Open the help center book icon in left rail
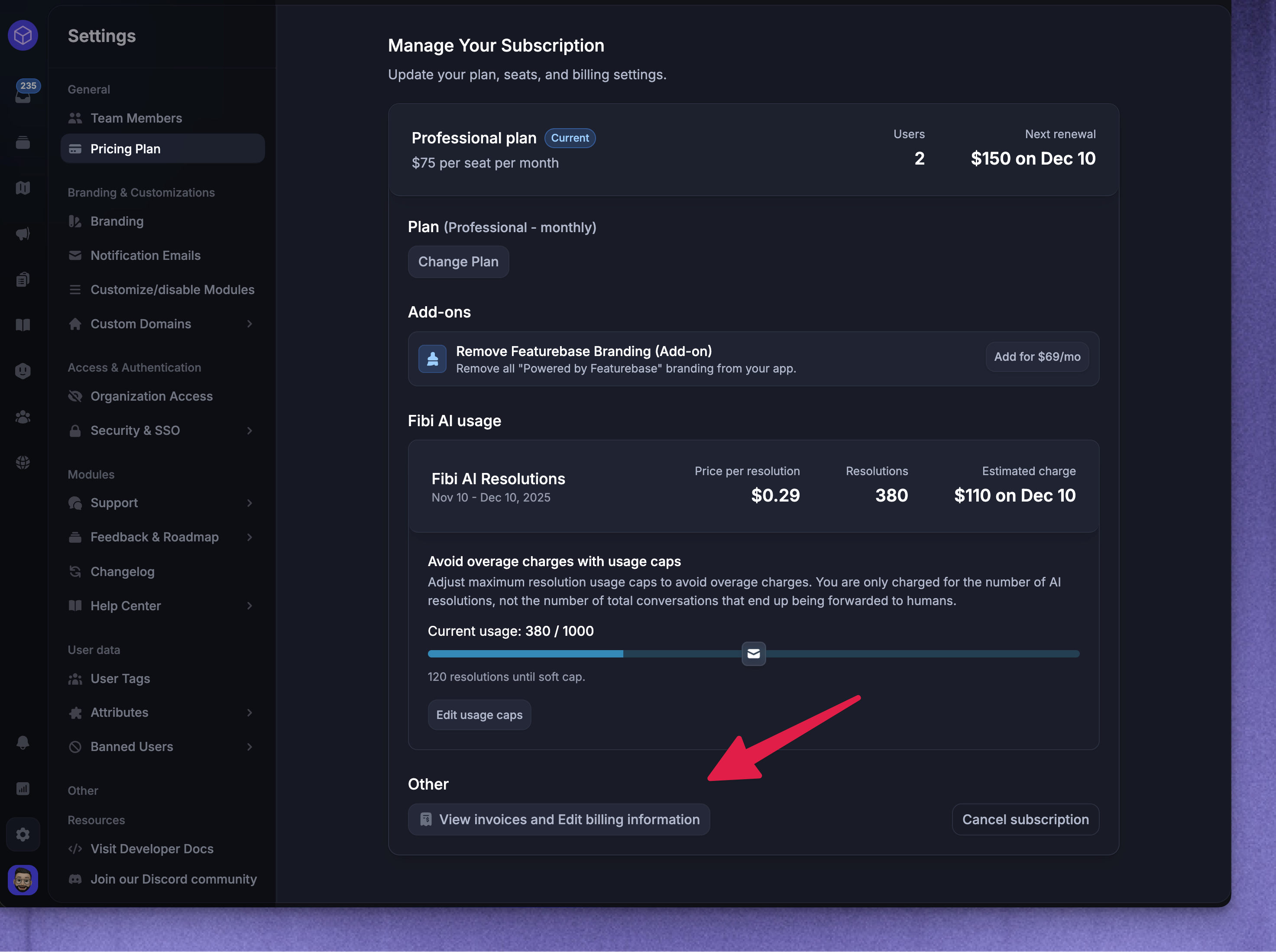The height and width of the screenshot is (952, 1276). [23, 325]
